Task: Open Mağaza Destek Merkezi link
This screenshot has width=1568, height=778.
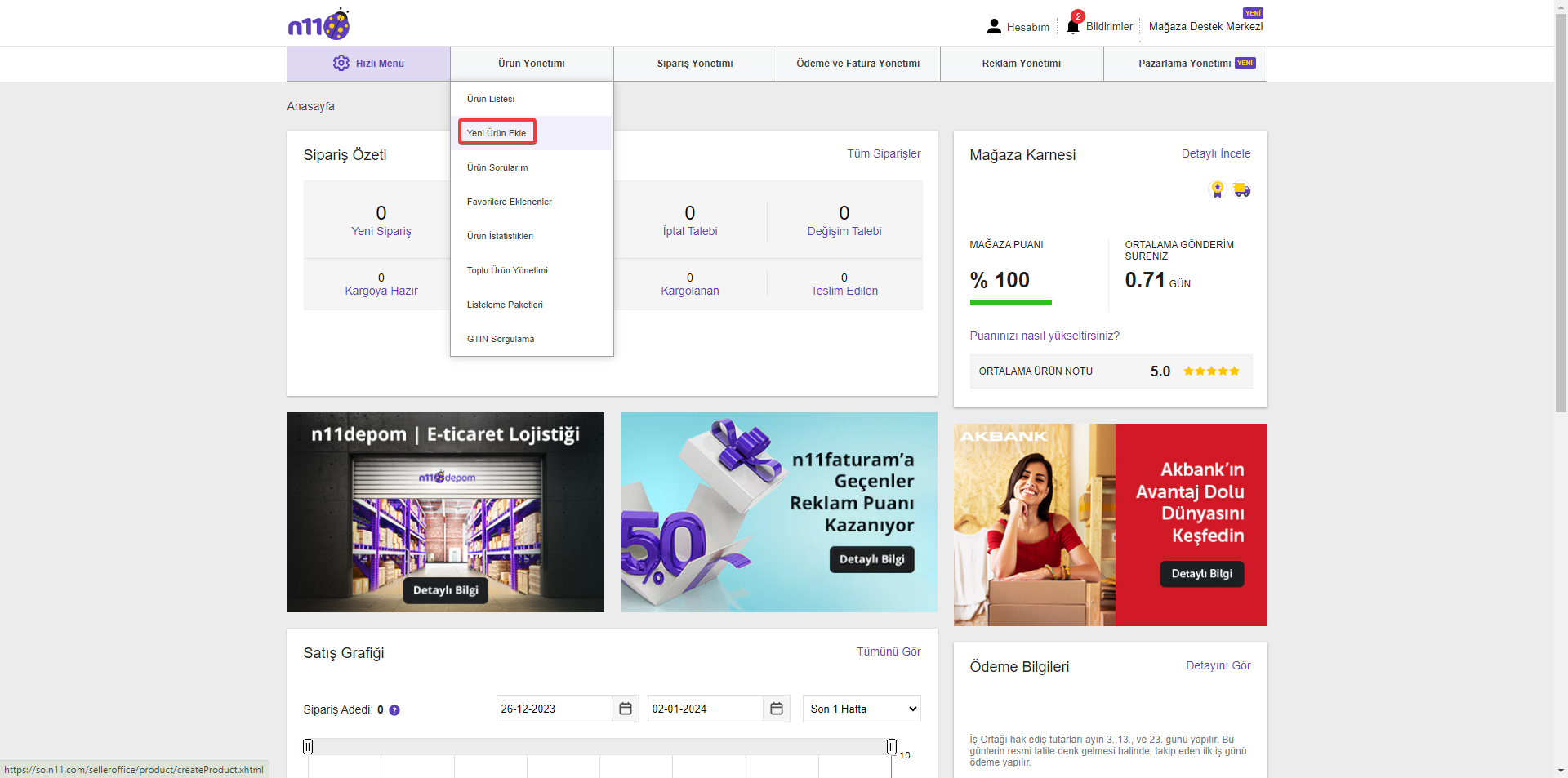Action: [x=1205, y=26]
